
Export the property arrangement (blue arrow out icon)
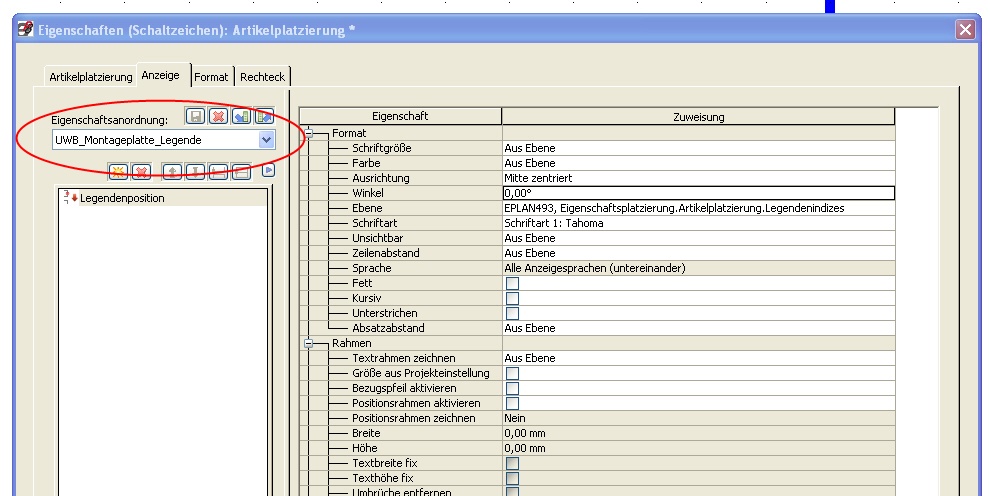click(x=265, y=116)
